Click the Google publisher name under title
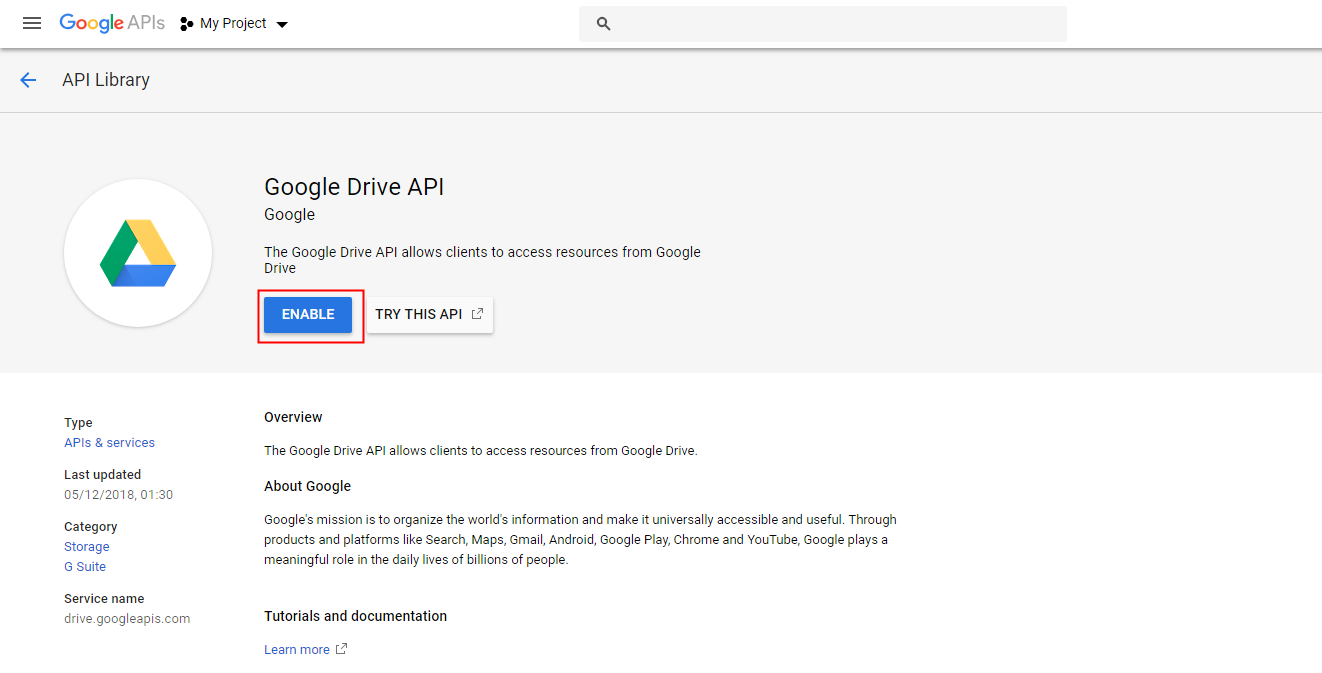This screenshot has height=673, width=1322. click(289, 215)
